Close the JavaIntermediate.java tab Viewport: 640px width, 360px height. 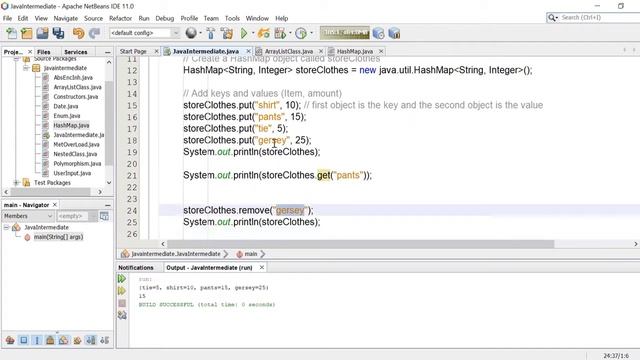click(248, 51)
